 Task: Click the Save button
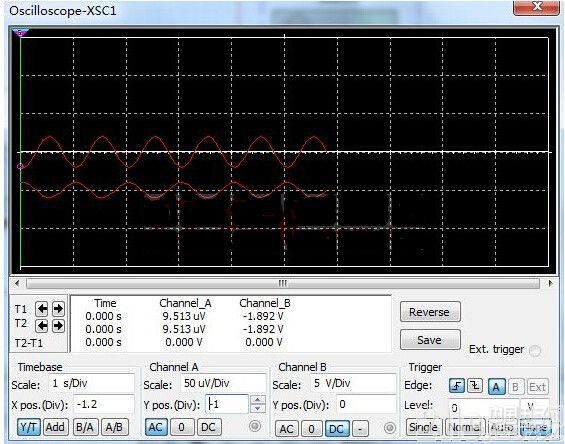click(x=430, y=340)
